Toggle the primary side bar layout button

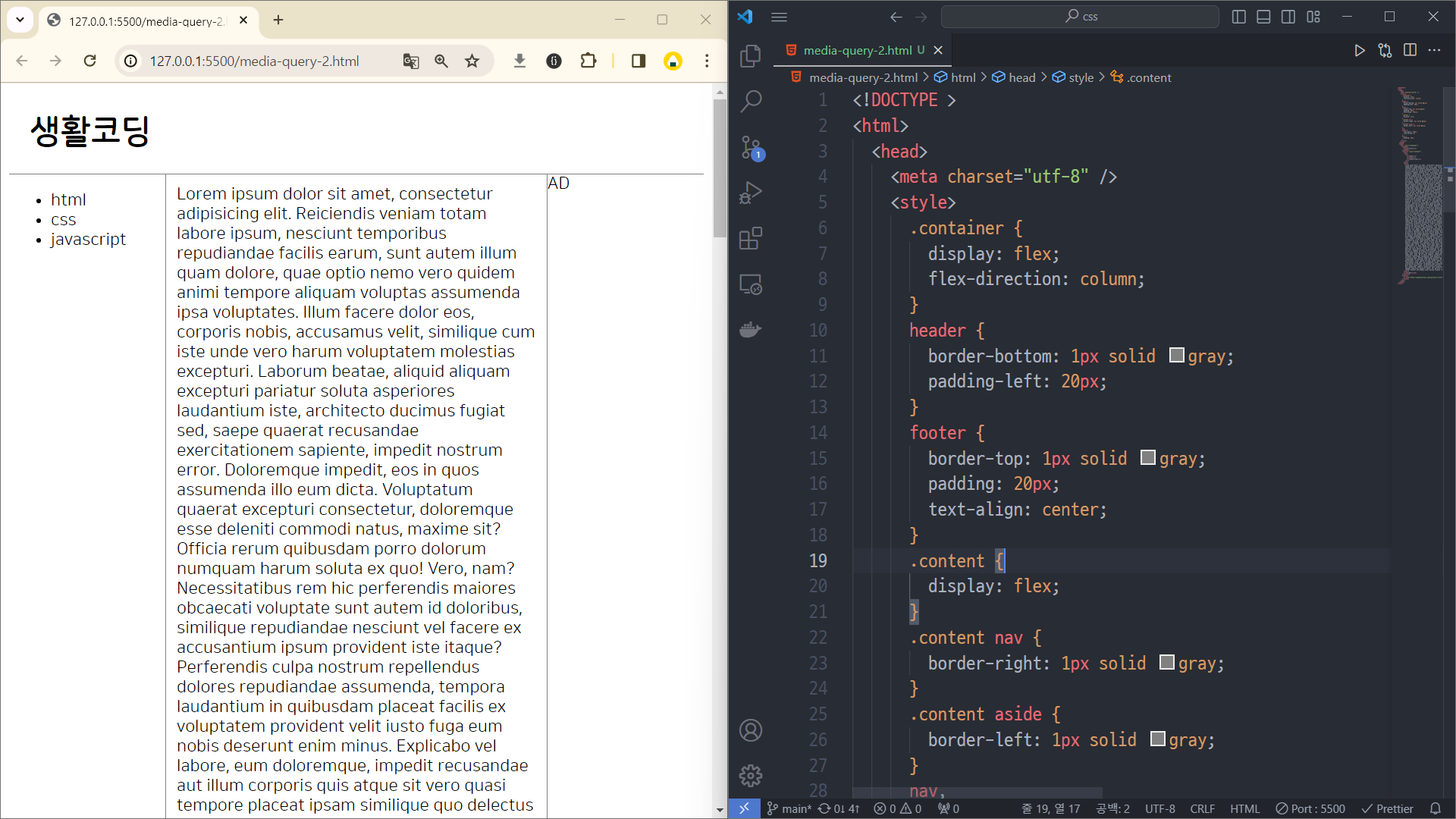tap(1239, 17)
